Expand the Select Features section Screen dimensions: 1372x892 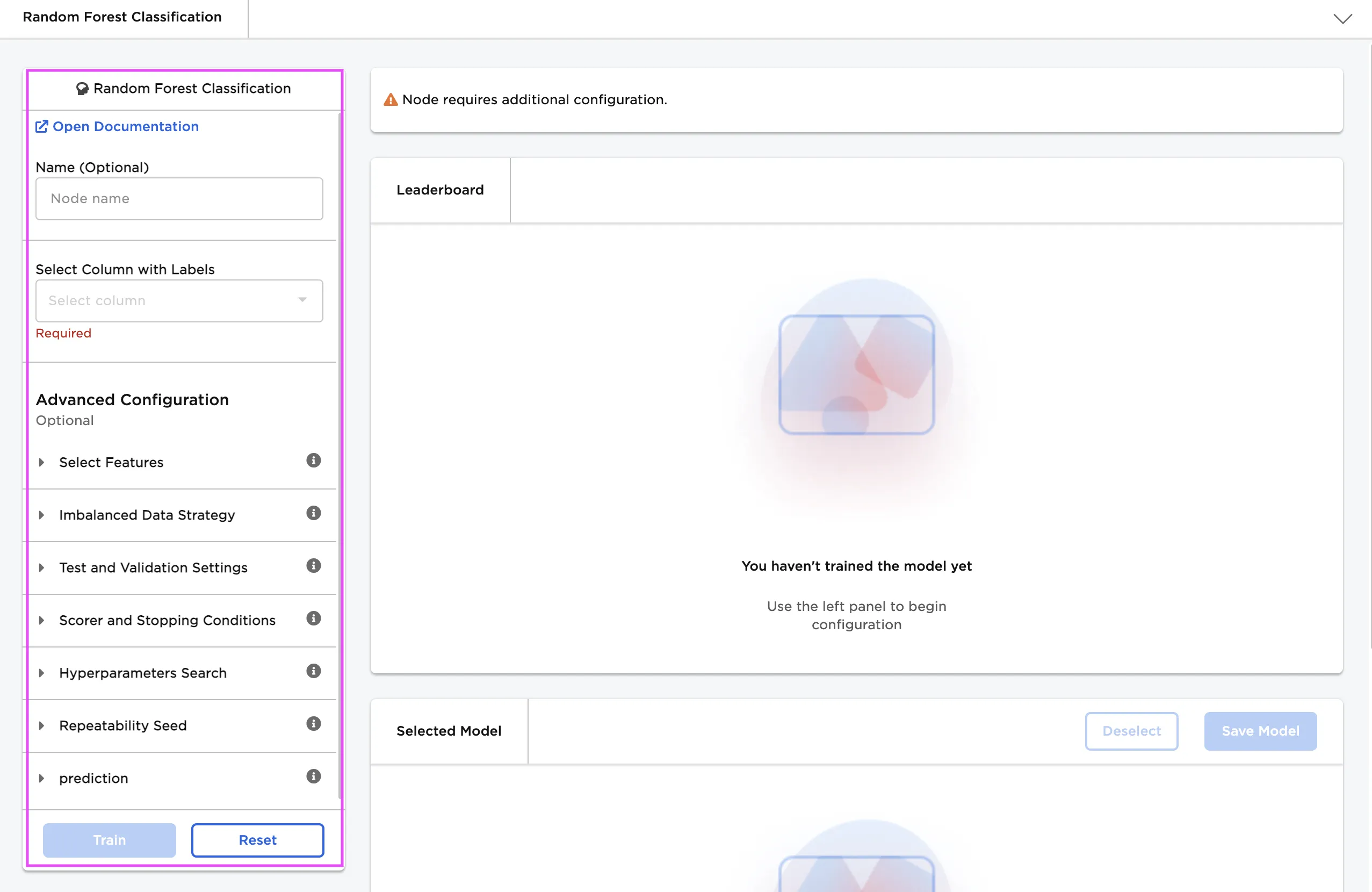pos(41,462)
